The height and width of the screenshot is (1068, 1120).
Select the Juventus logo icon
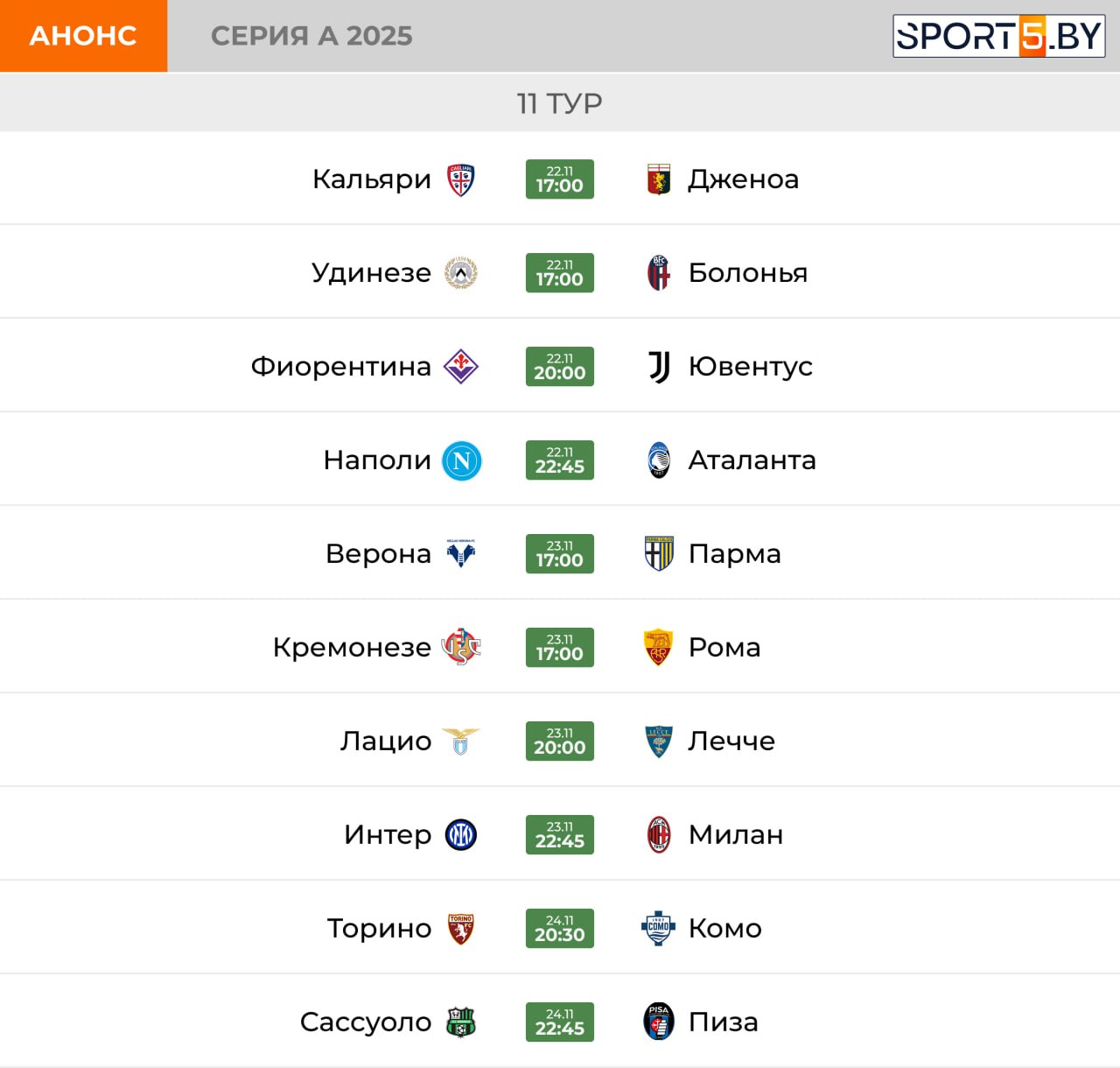659,367
